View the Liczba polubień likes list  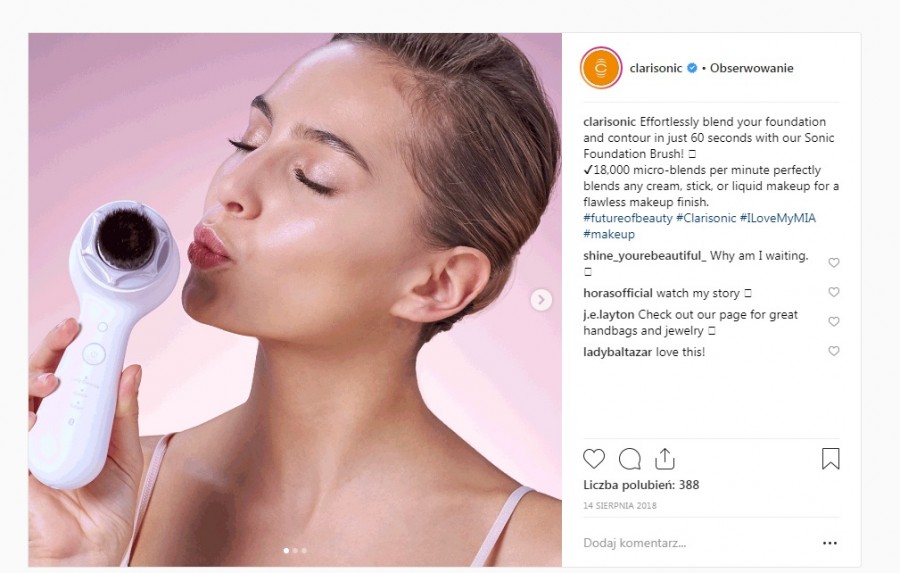pos(641,485)
